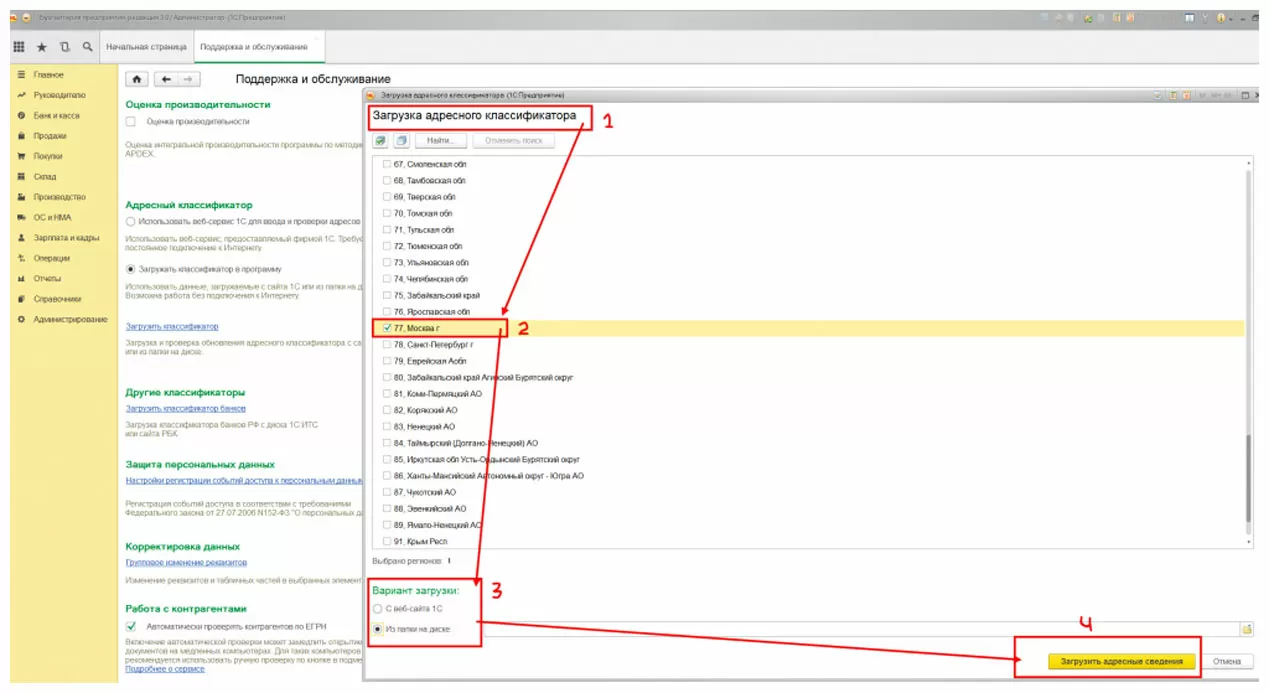
Task: Check region 70, Томская обл
Action: [388, 213]
